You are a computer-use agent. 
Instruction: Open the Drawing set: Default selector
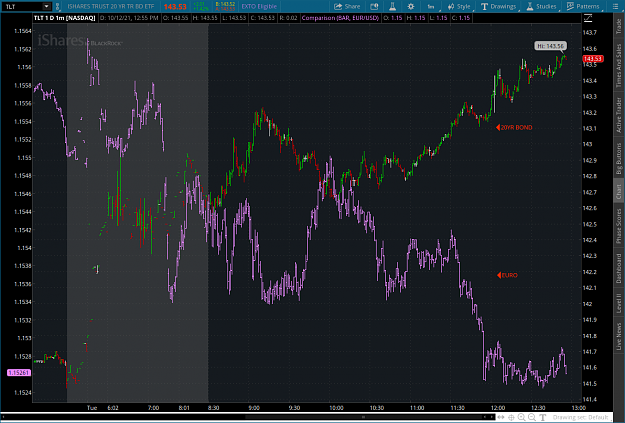tap(581, 417)
